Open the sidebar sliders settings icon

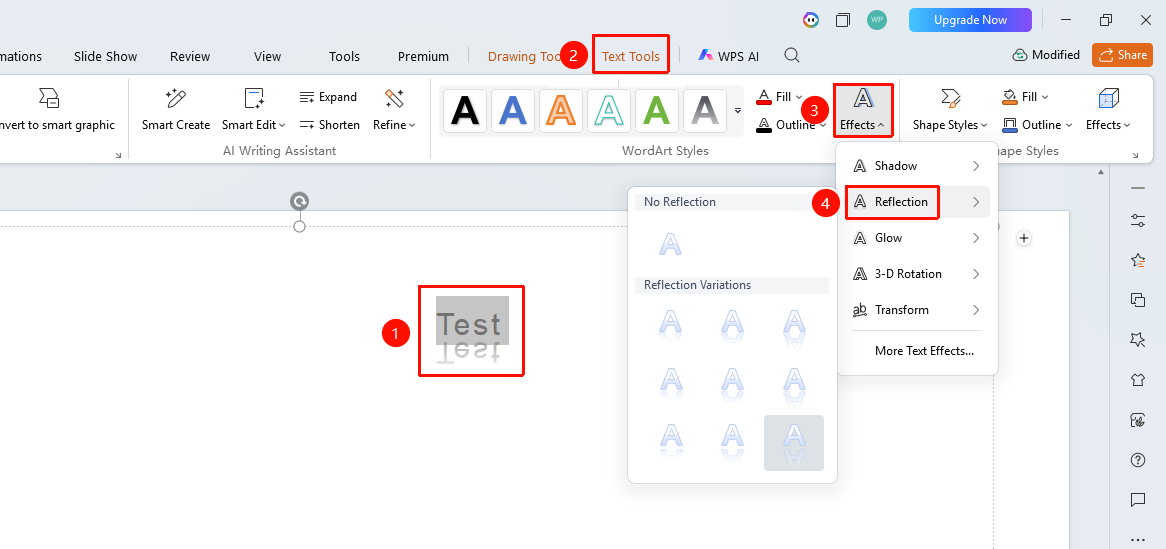point(1138,221)
